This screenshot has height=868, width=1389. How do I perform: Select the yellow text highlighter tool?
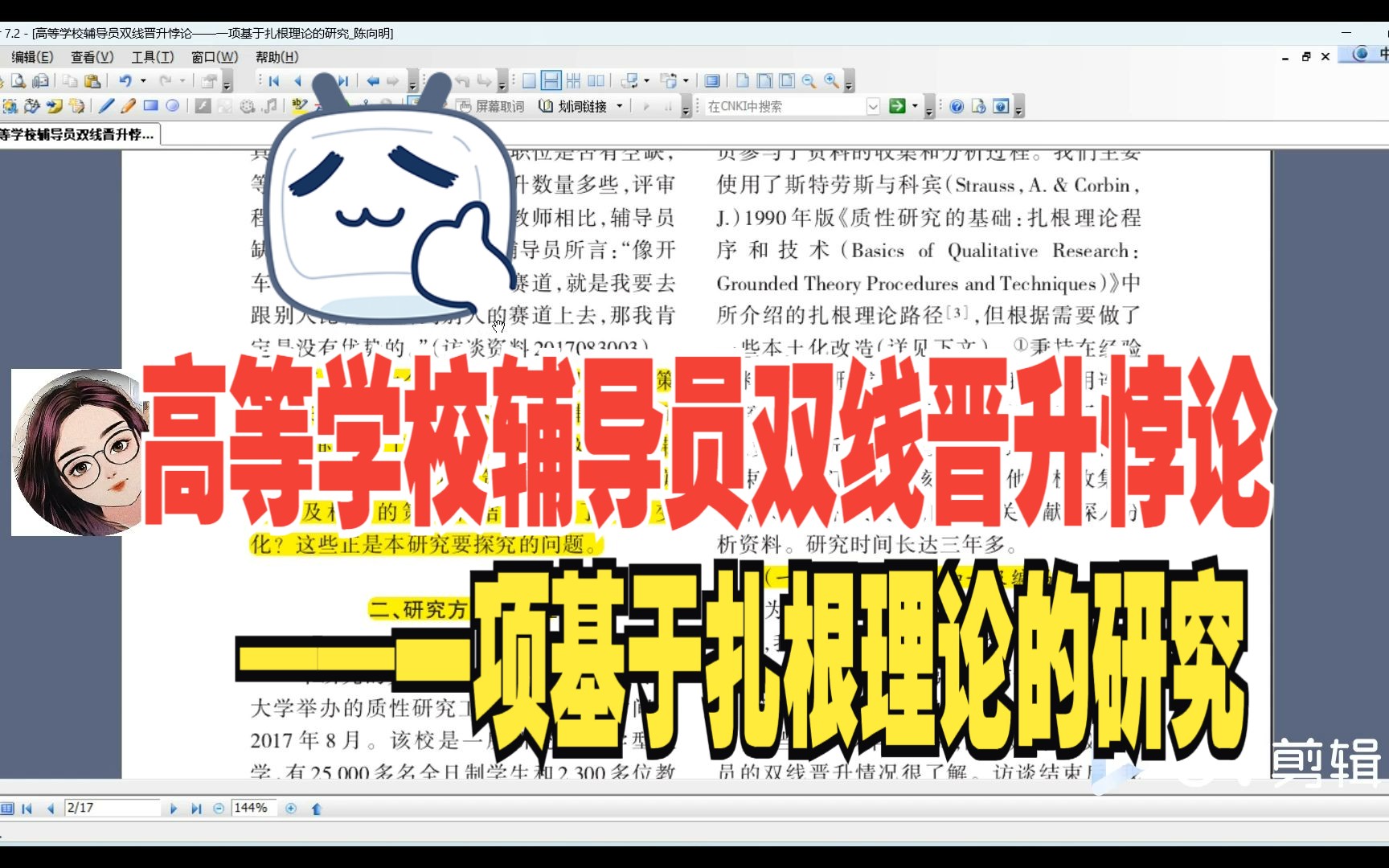click(x=299, y=105)
